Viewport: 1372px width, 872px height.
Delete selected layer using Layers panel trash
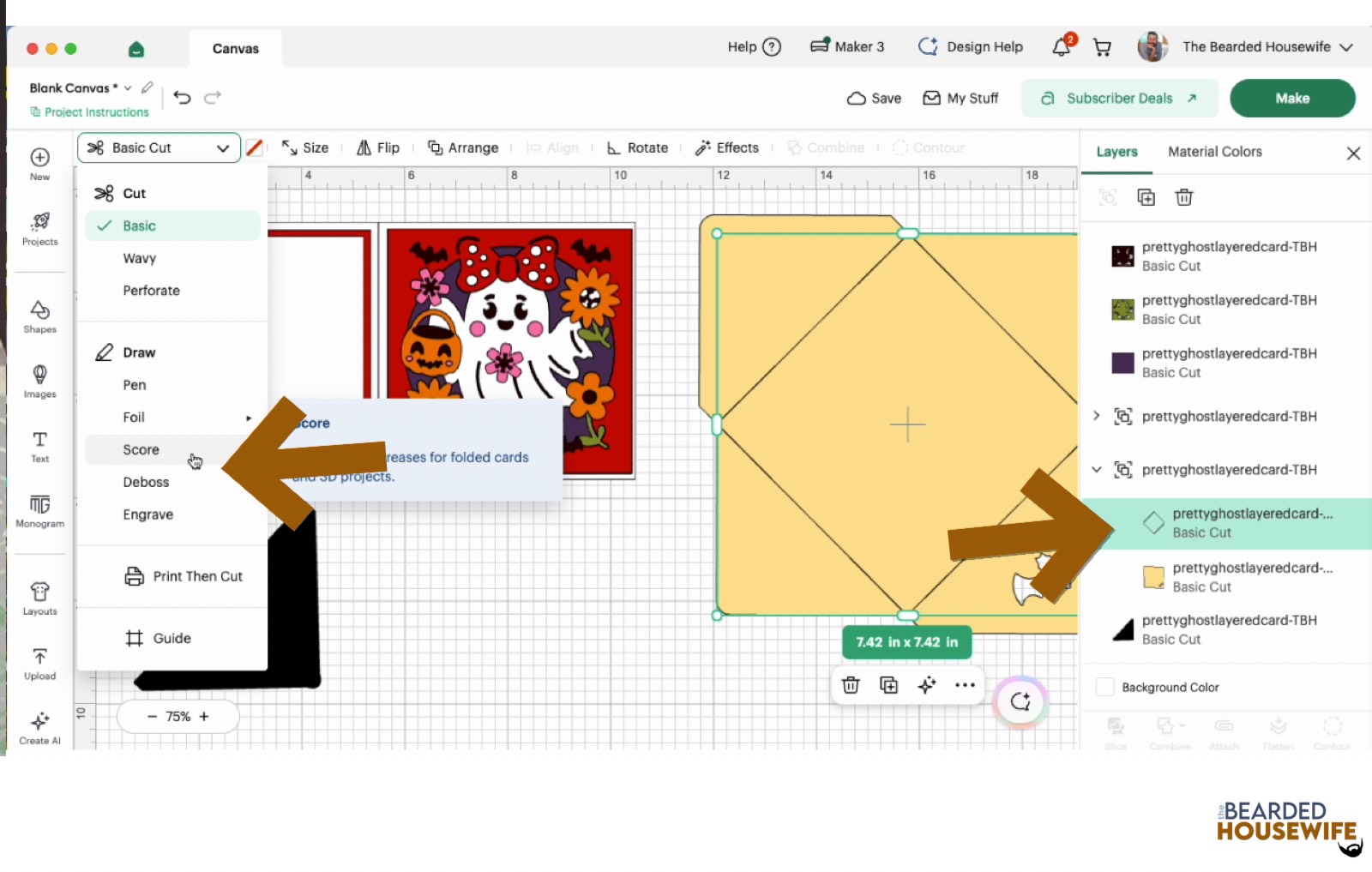(x=1184, y=197)
